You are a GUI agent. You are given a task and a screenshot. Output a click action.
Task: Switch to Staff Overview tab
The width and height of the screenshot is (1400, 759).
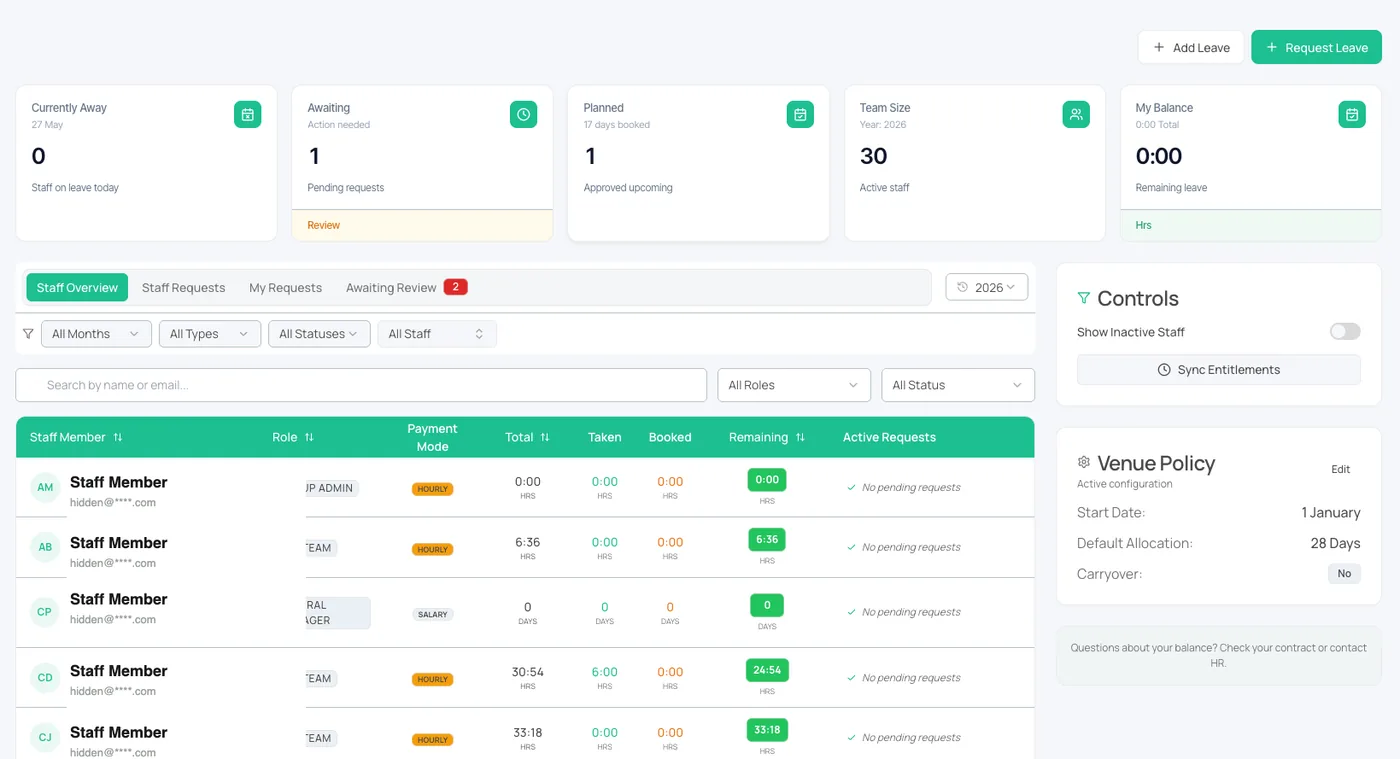click(x=77, y=287)
